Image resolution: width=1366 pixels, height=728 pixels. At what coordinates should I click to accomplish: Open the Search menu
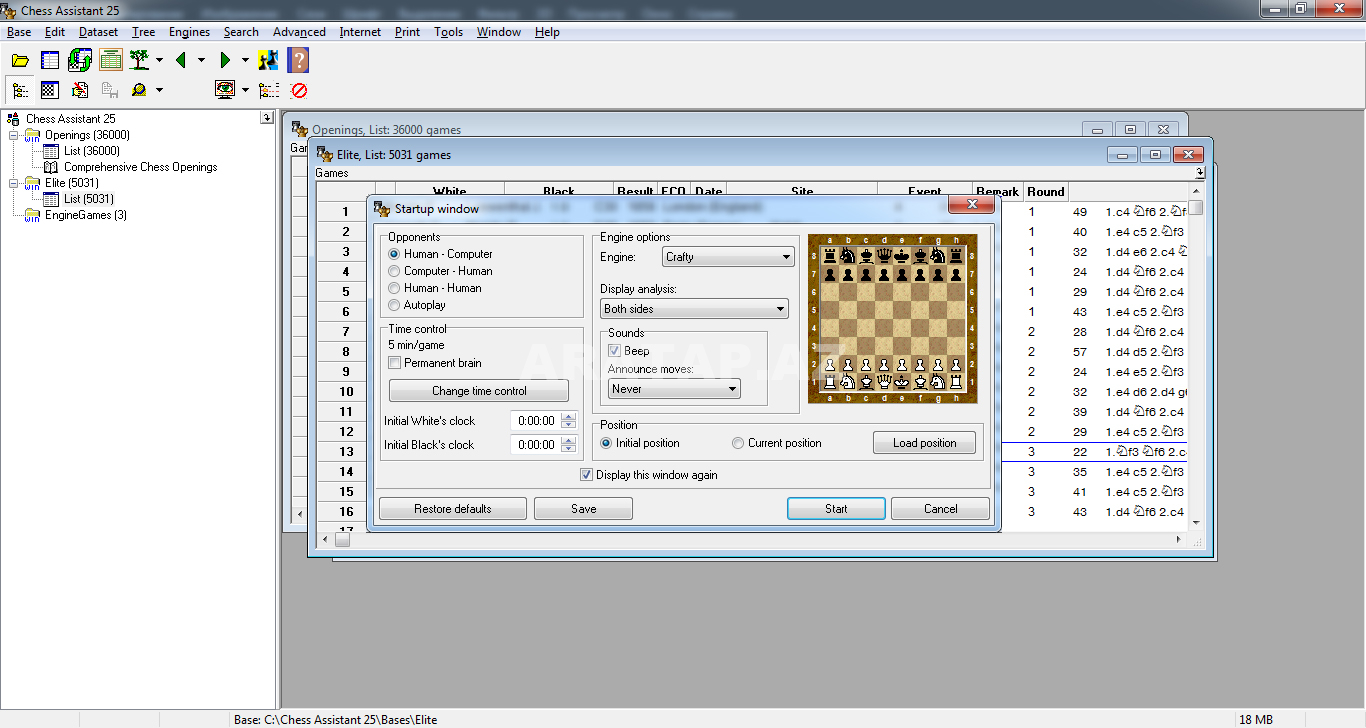(241, 32)
